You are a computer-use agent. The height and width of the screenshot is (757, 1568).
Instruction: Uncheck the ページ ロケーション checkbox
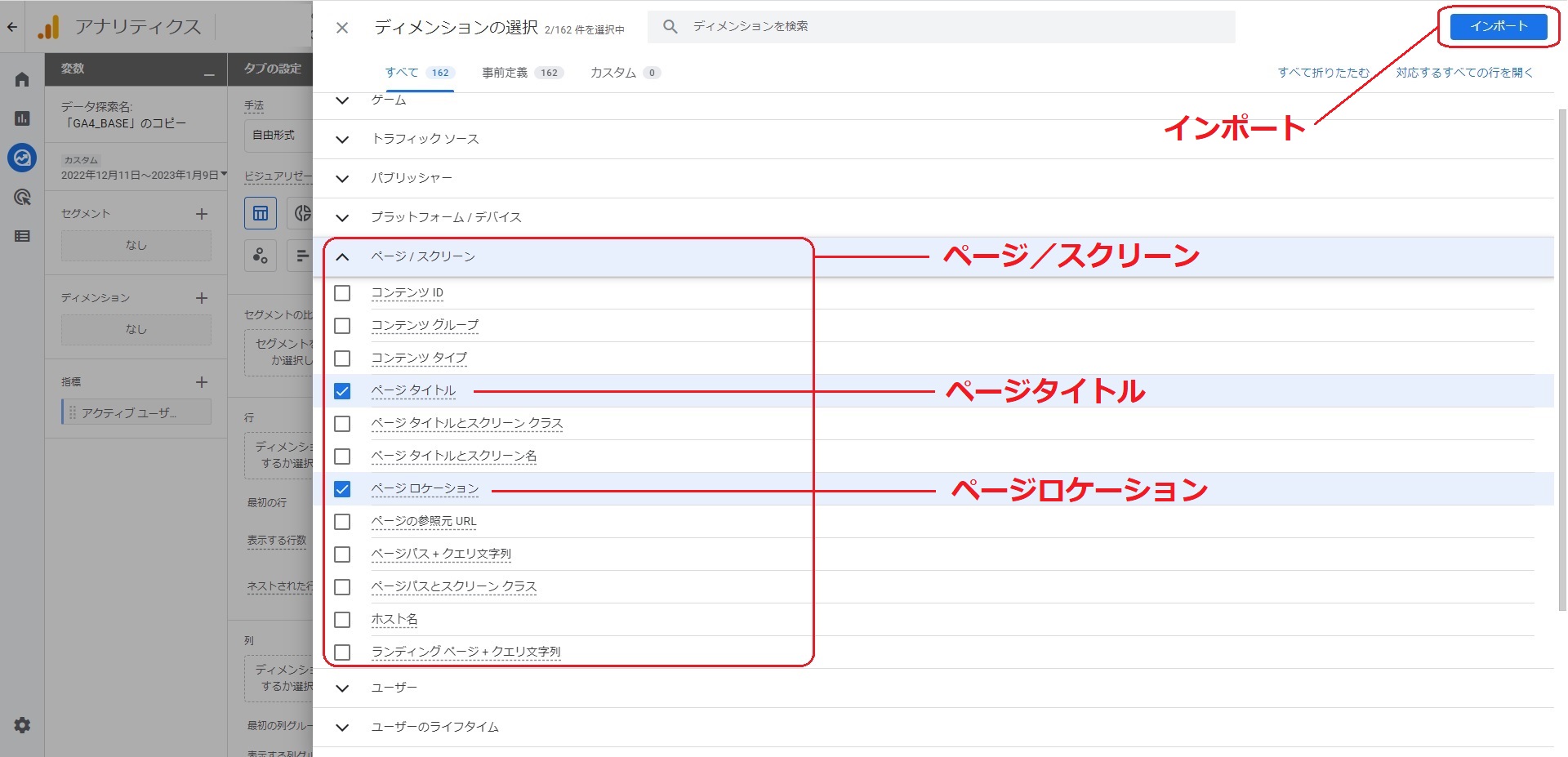342,489
